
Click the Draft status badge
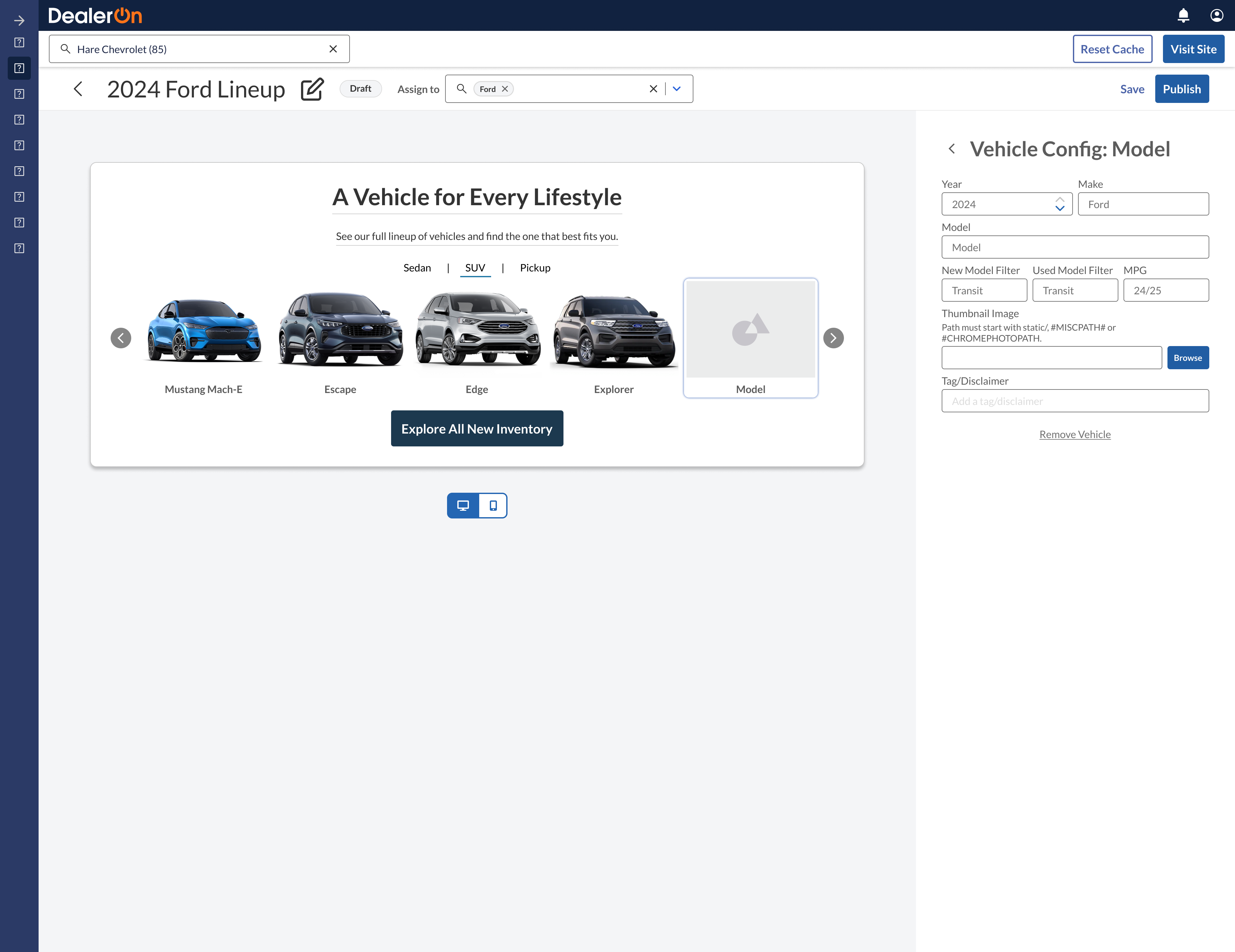coord(360,89)
